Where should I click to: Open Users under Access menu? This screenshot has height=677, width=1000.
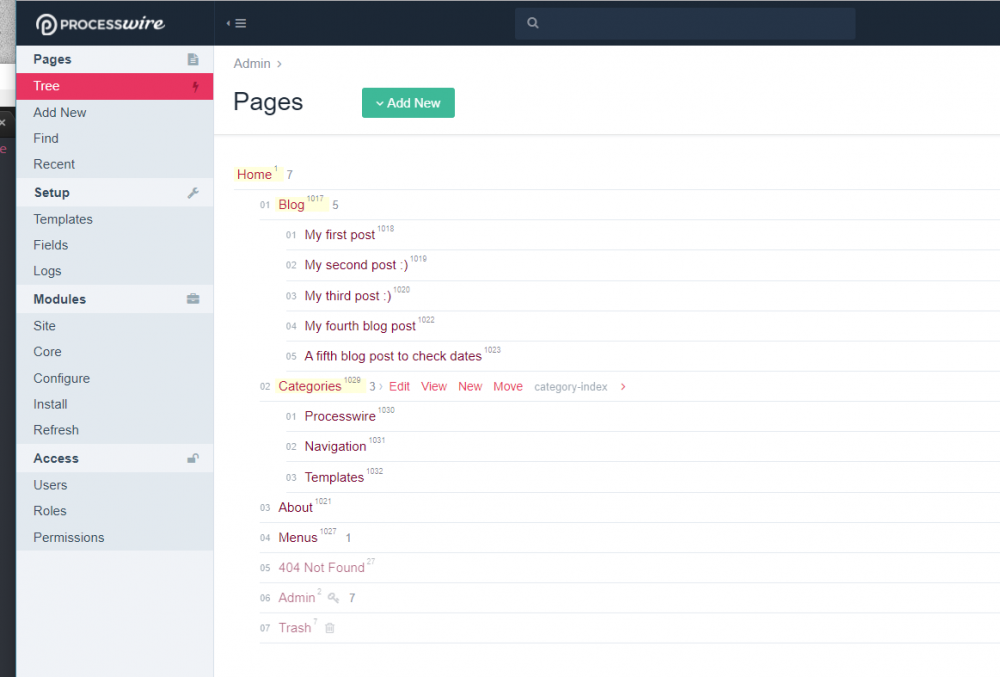click(x=50, y=485)
